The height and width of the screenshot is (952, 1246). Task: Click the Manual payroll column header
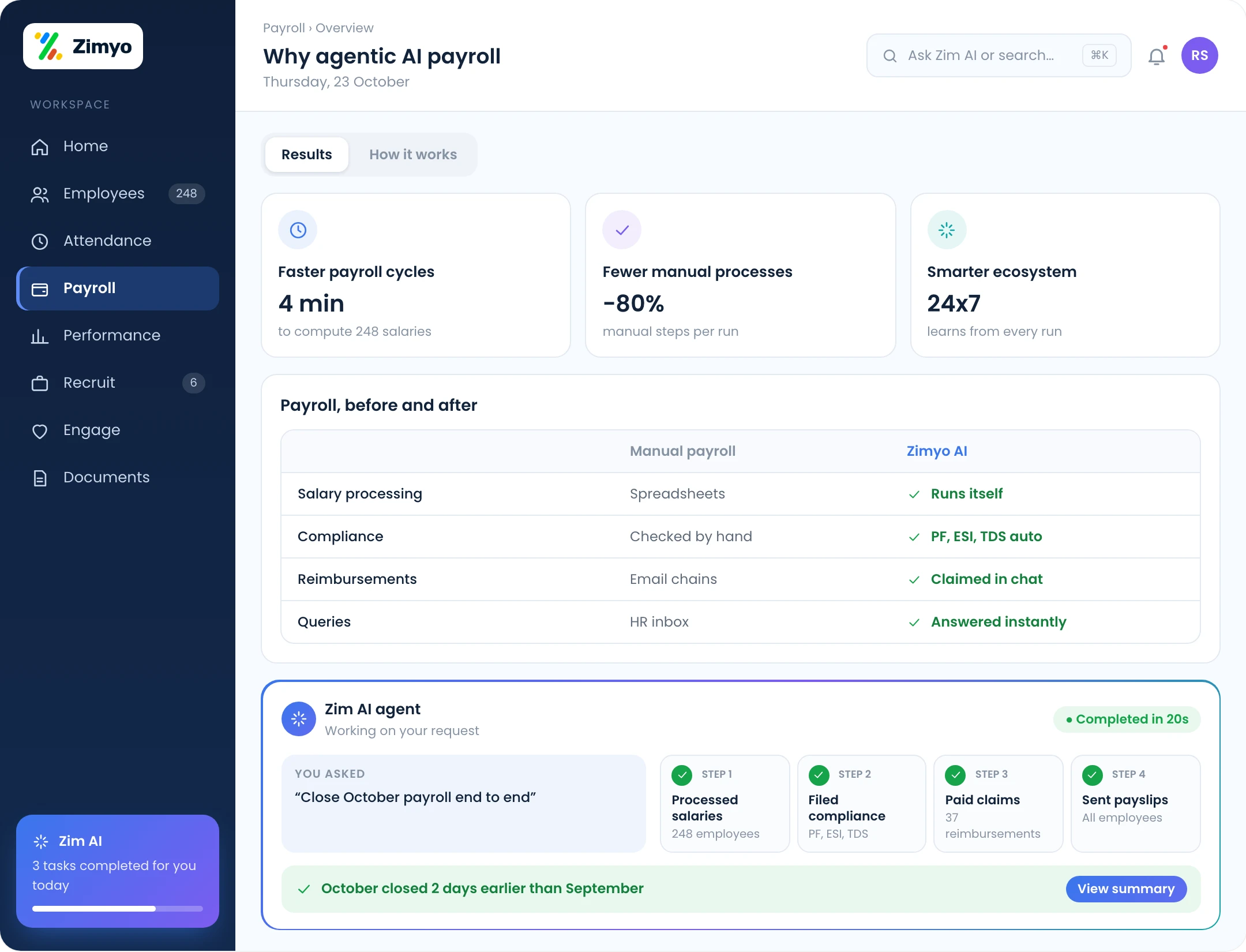pos(682,451)
